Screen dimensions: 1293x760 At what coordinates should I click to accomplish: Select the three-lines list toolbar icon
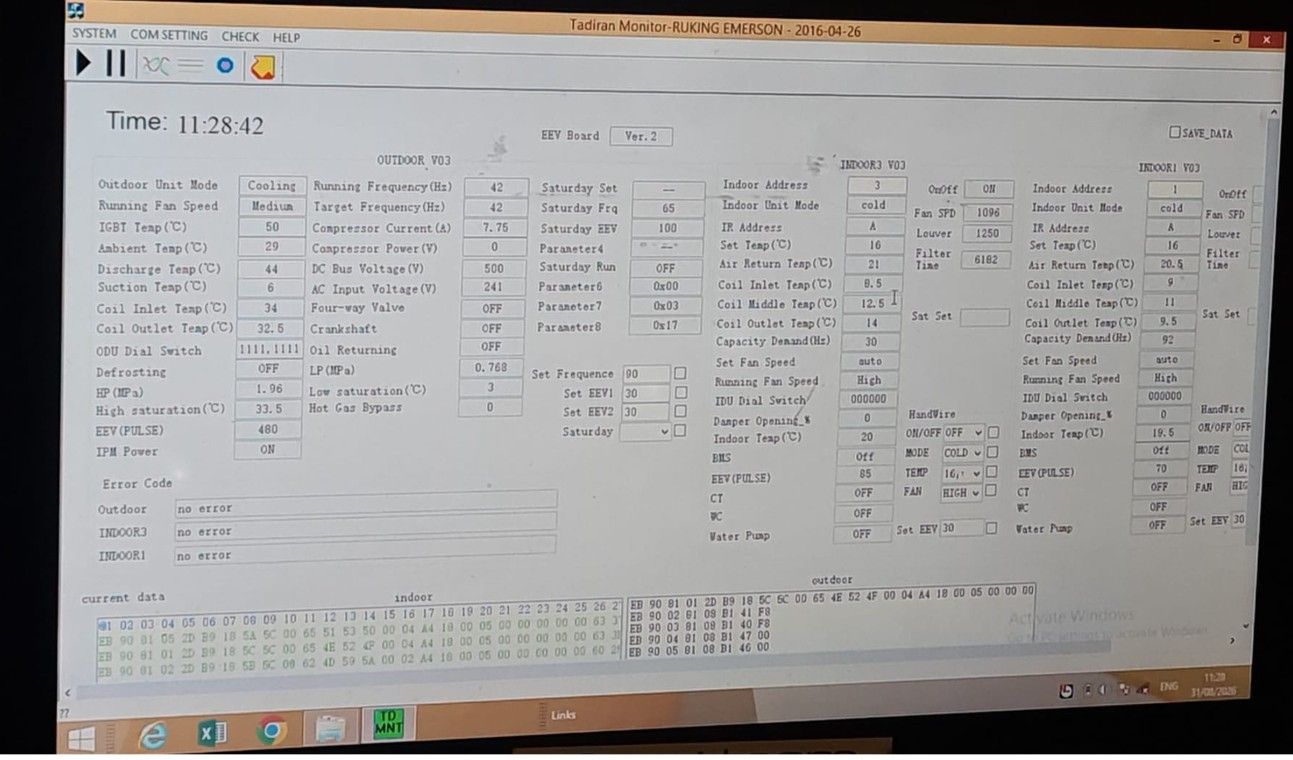click(x=190, y=65)
